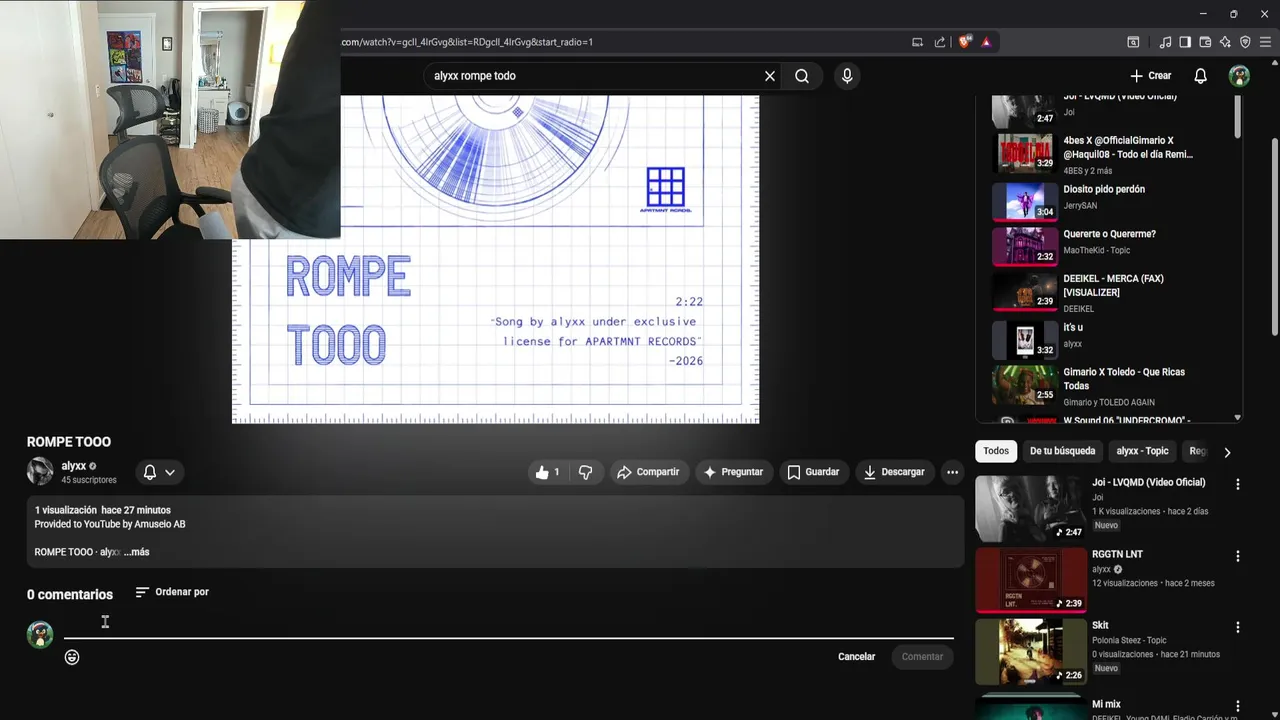Image resolution: width=1280 pixels, height=720 pixels.
Task: Click the 'ROMPE TOOO' video title
Action: point(69,442)
